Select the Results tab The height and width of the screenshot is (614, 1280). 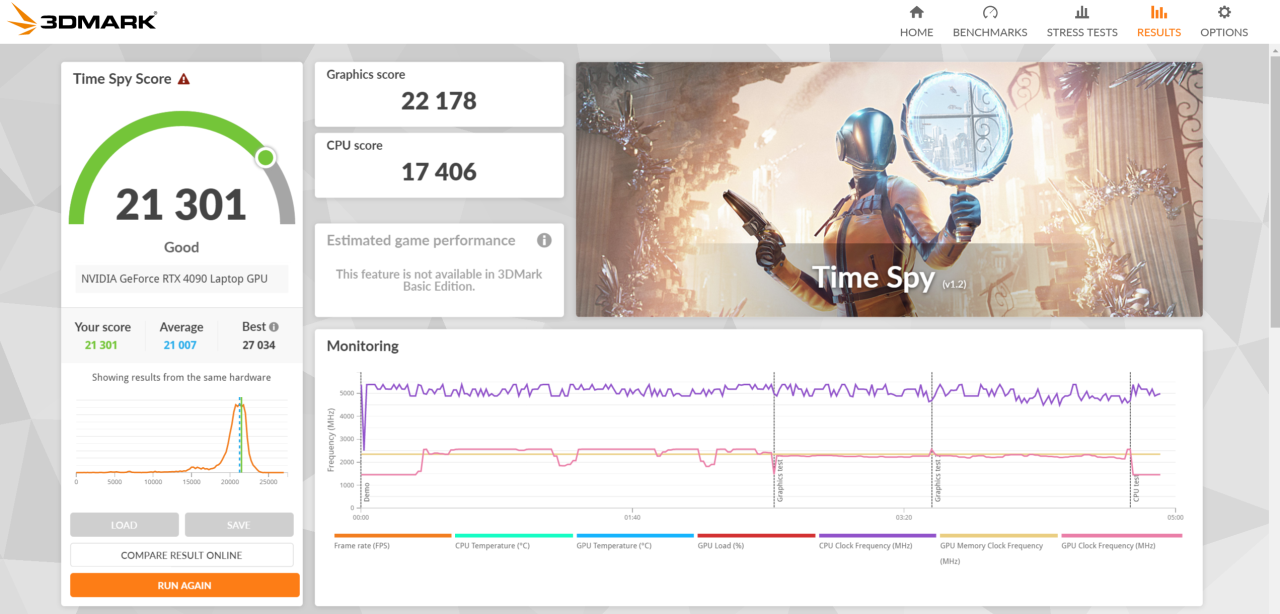pyautogui.click(x=1159, y=21)
